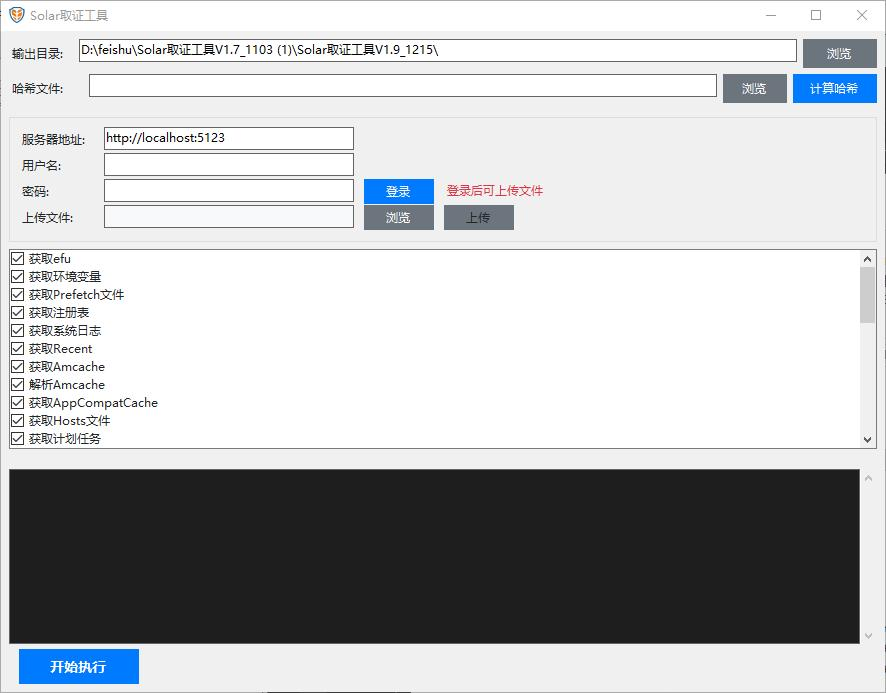Uncheck 获取Hosts文件 item
Screen dimensions: 886x693
pyautogui.click(x=17, y=421)
